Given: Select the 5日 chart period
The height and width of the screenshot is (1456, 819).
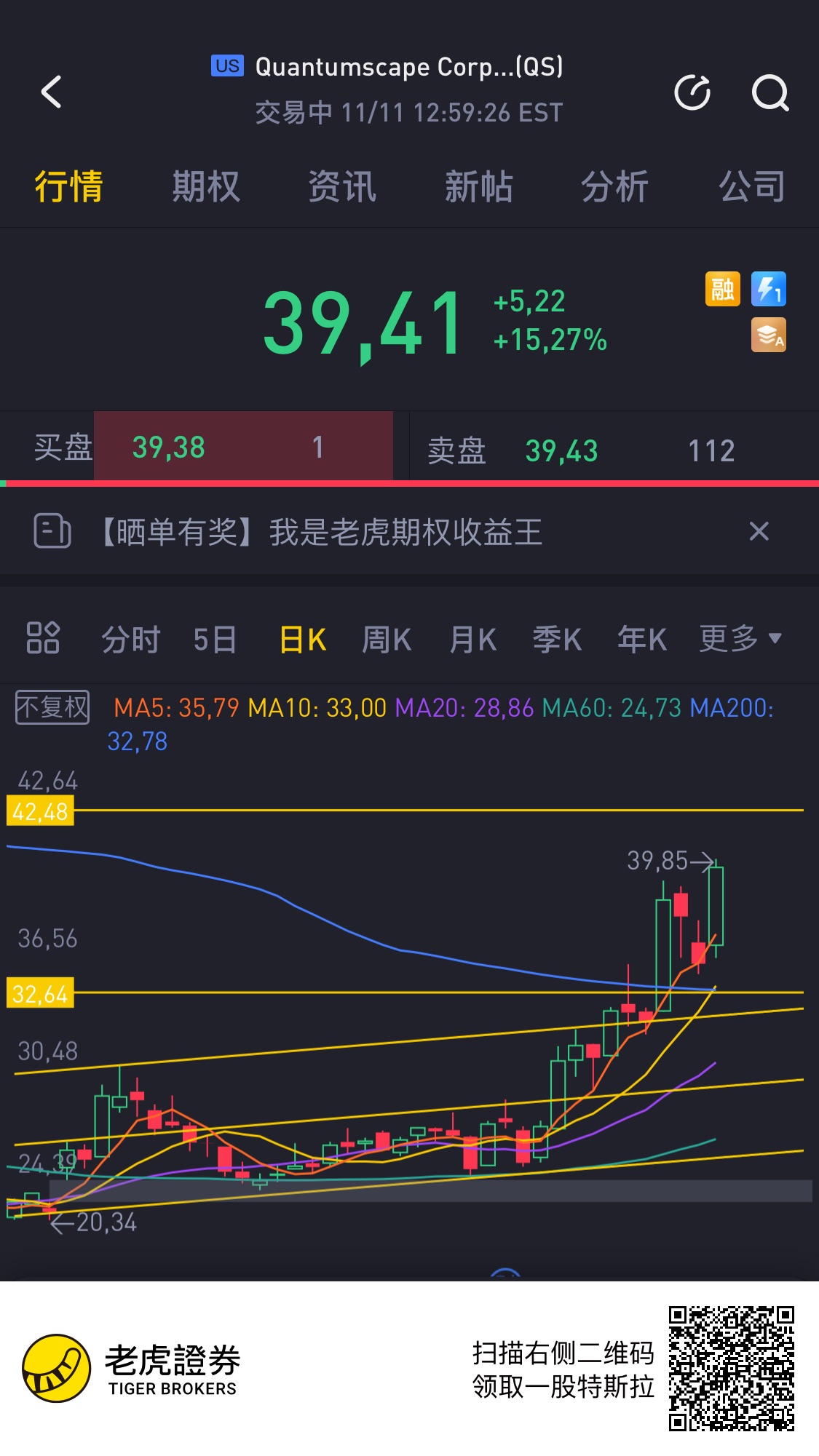Looking at the screenshot, I should [x=215, y=640].
